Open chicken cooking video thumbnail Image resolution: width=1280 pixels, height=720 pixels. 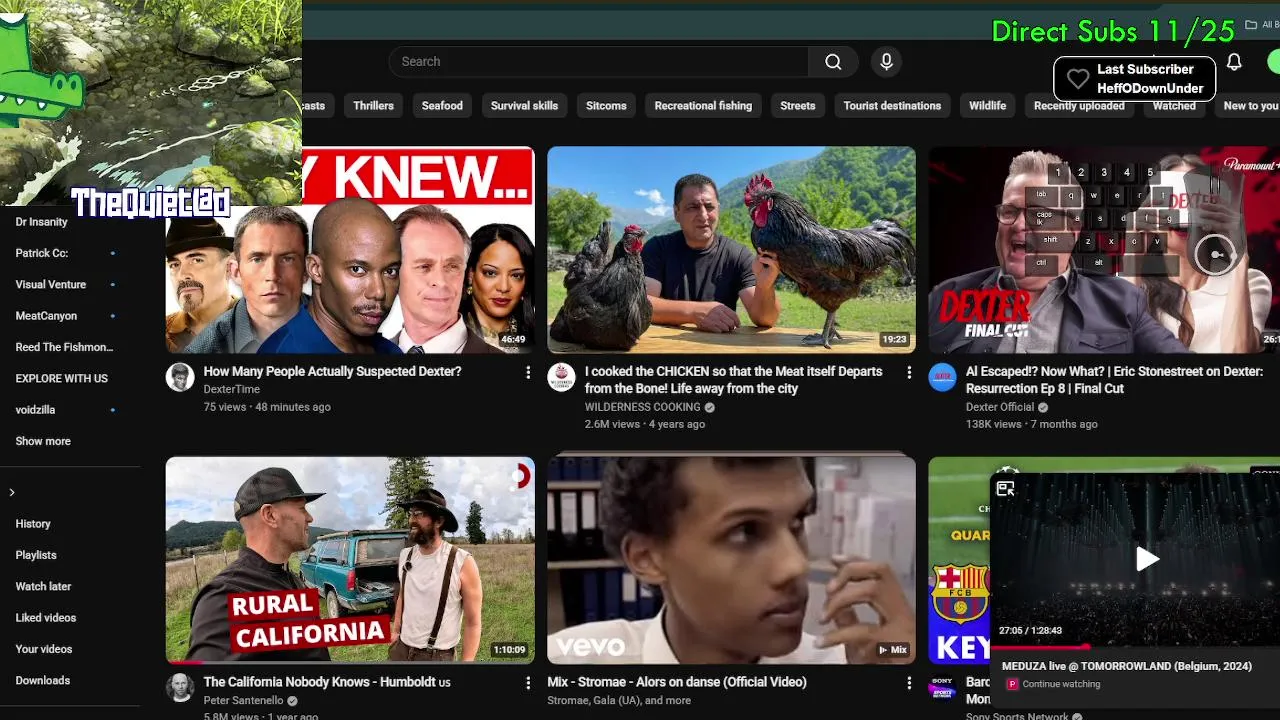pyautogui.click(x=731, y=250)
